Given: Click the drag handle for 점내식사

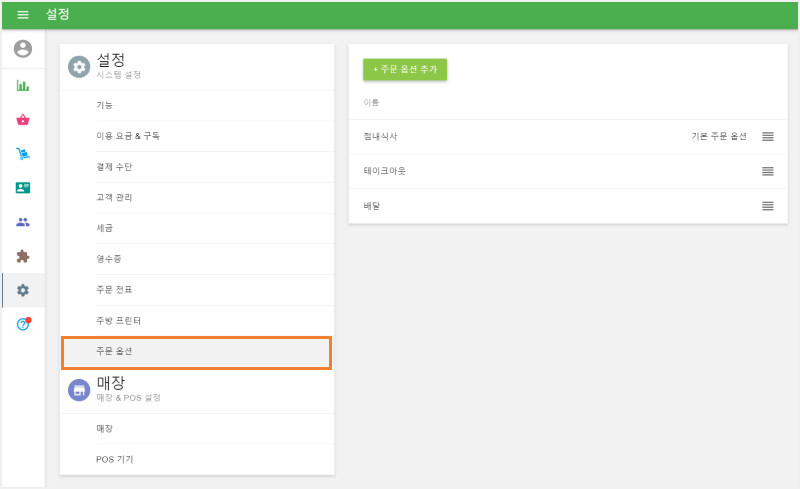Looking at the screenshot, I should (x=768, y=136).
